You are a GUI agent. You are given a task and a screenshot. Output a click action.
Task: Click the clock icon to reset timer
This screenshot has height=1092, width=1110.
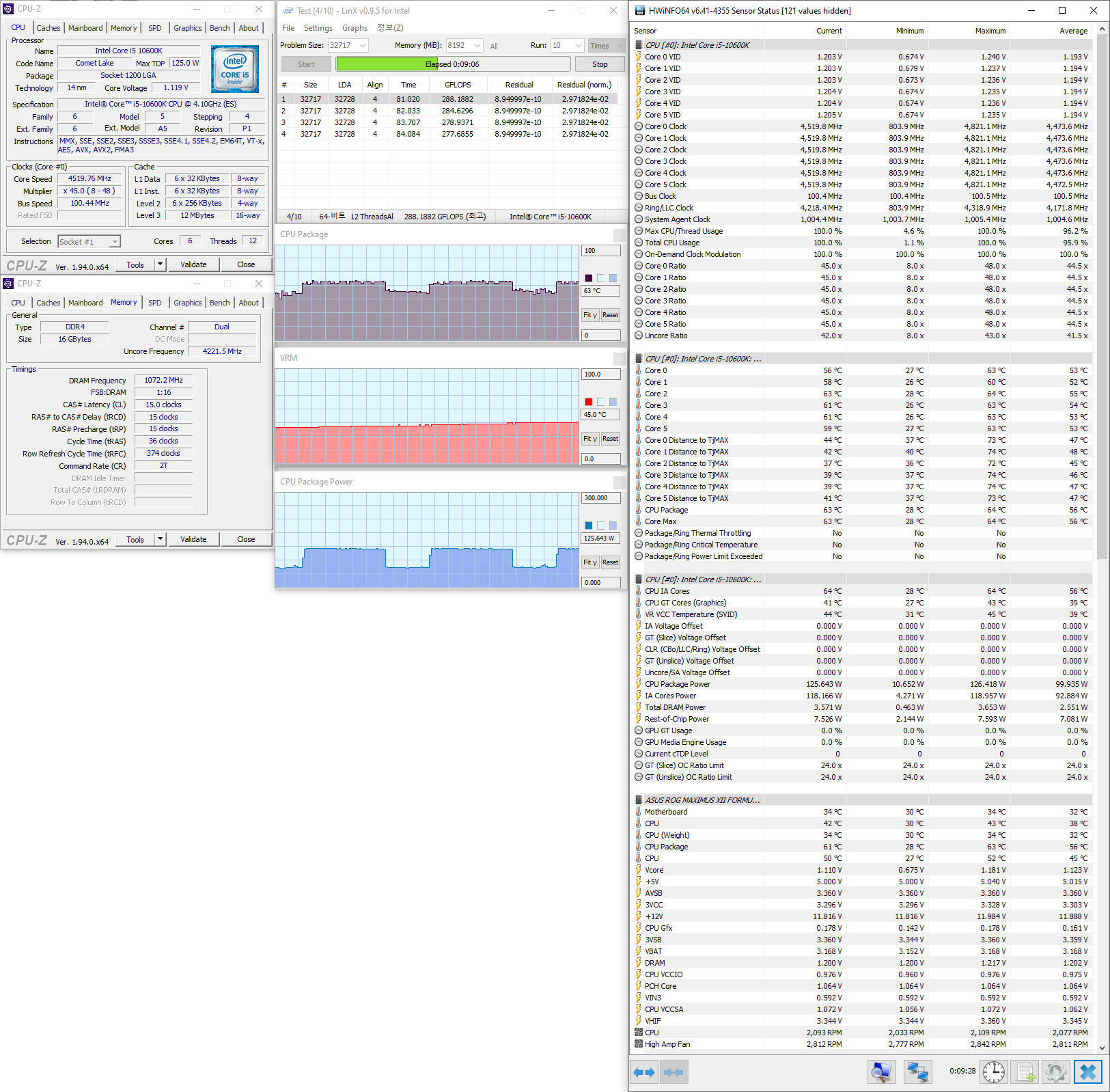point(993,1072)
